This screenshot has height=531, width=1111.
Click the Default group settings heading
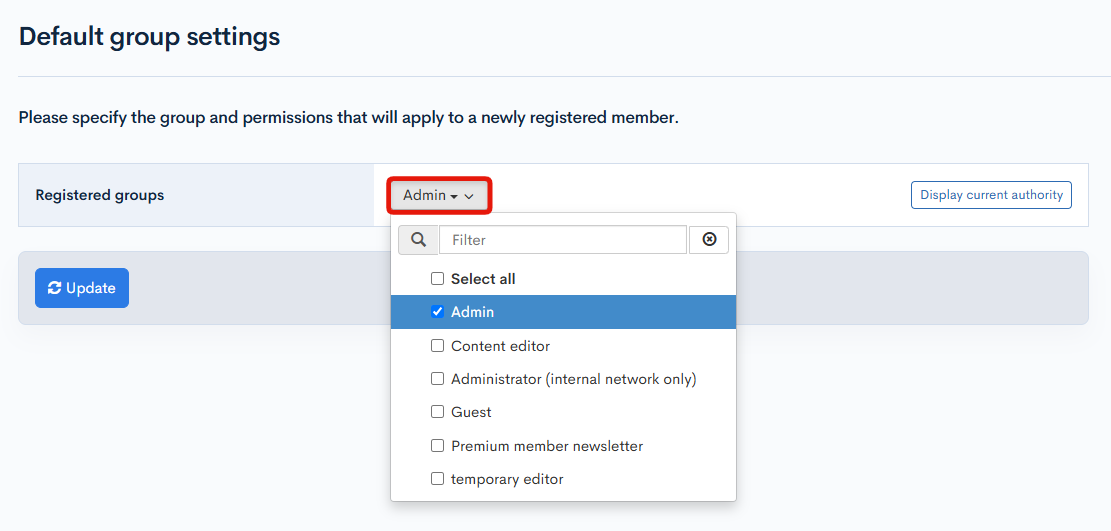(x=149, y=37)
